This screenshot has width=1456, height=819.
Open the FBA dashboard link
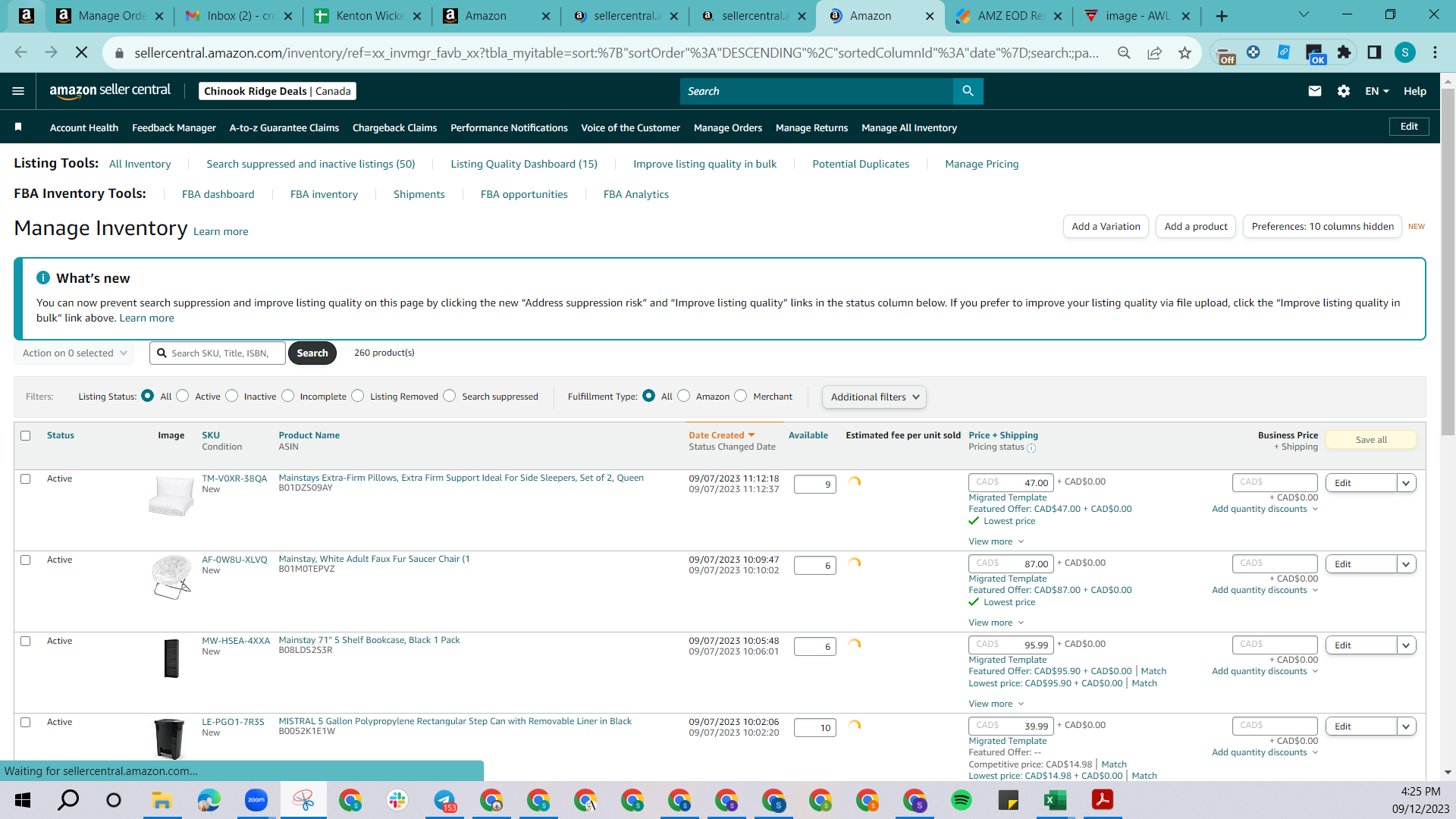tap(218, 195)
